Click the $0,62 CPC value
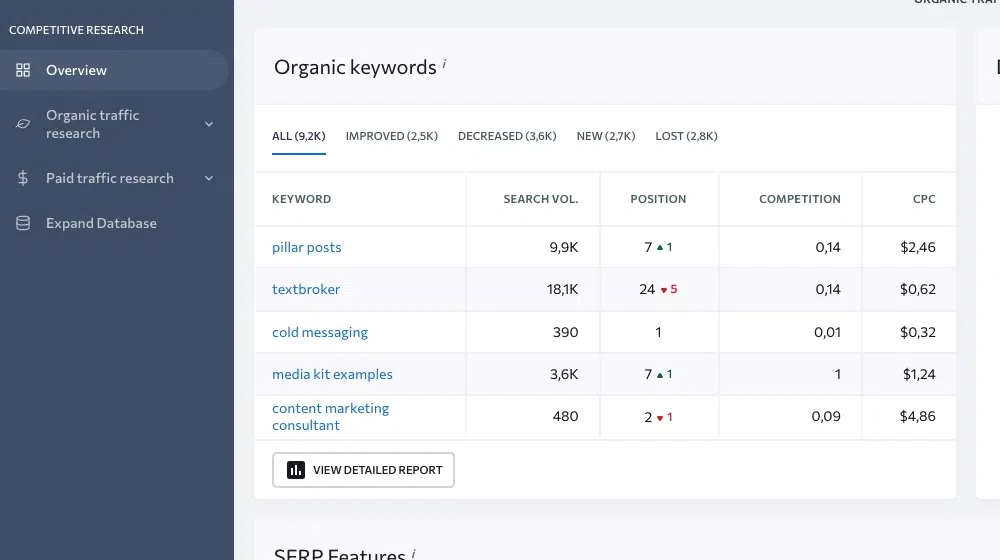 (x=918, y=290)
